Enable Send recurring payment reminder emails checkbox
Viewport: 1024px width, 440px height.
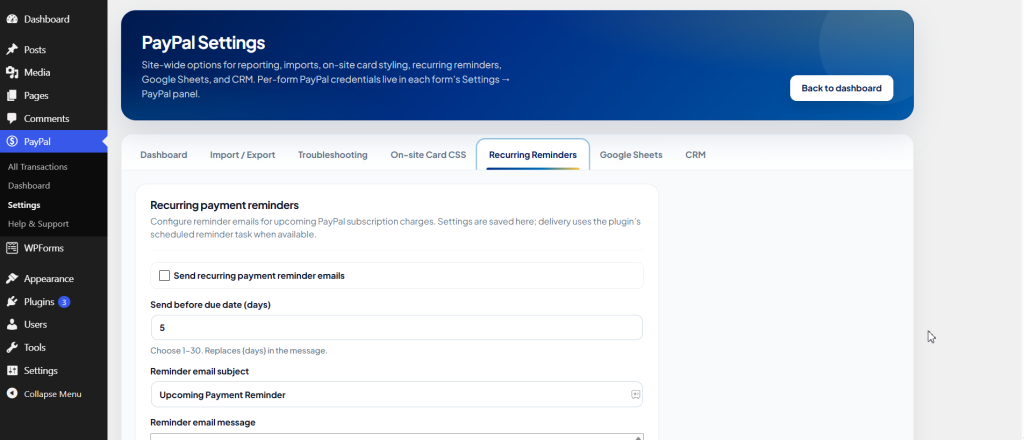165,275
